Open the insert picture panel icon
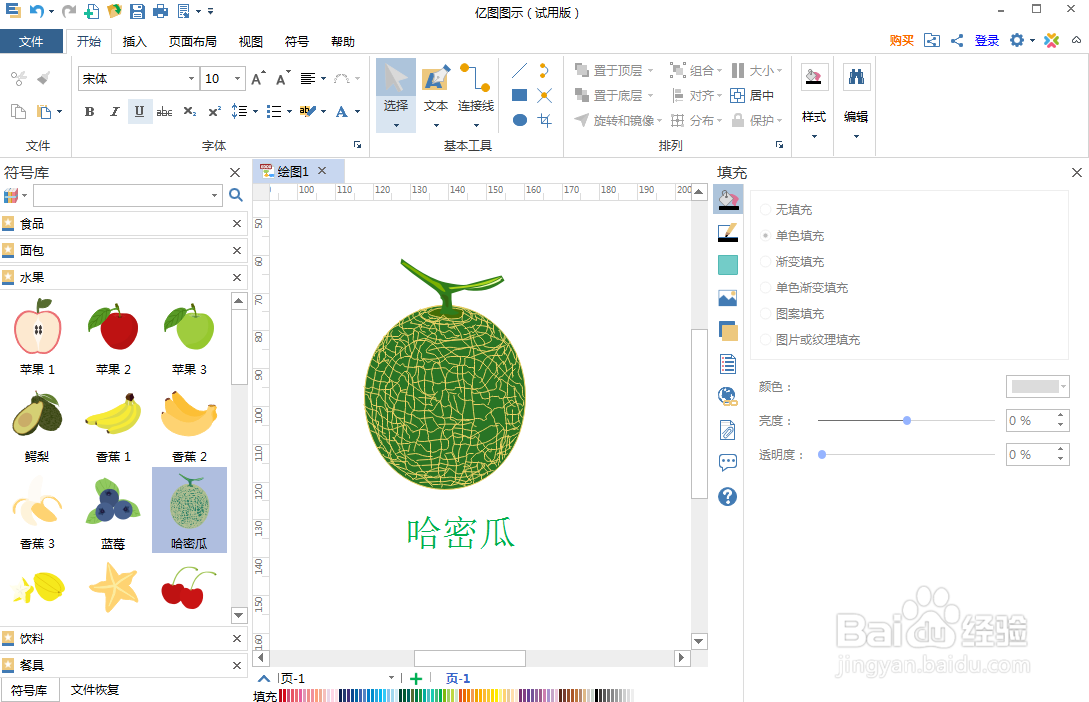1089x702 pixels. pyautogui.click(x=727, y=298)
